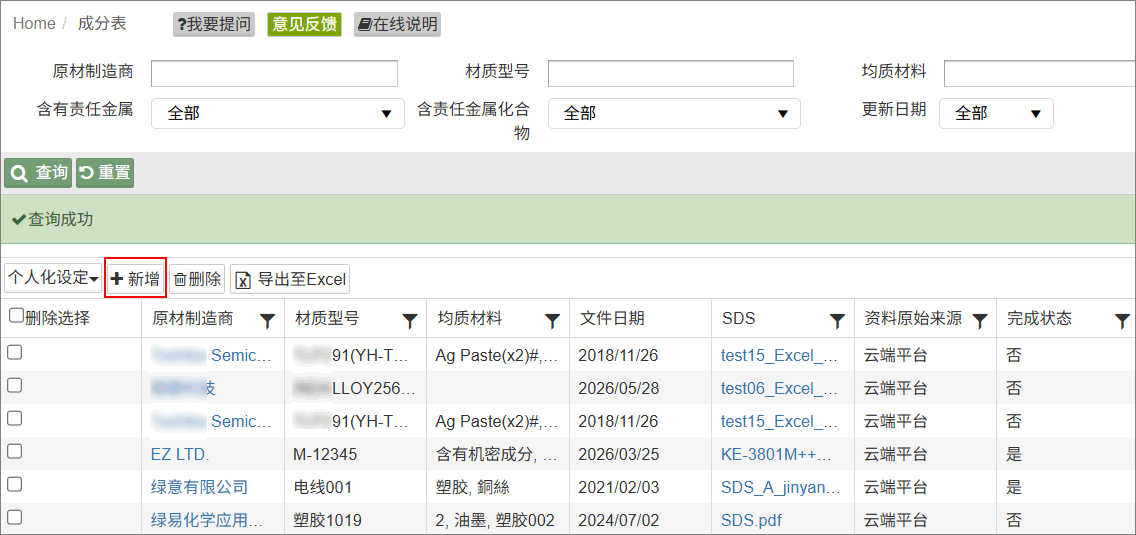Viewport: 1136px width, 535px height.
Task: Open the 含责任金属化合物 dropdown
Action: click(674, 113)
